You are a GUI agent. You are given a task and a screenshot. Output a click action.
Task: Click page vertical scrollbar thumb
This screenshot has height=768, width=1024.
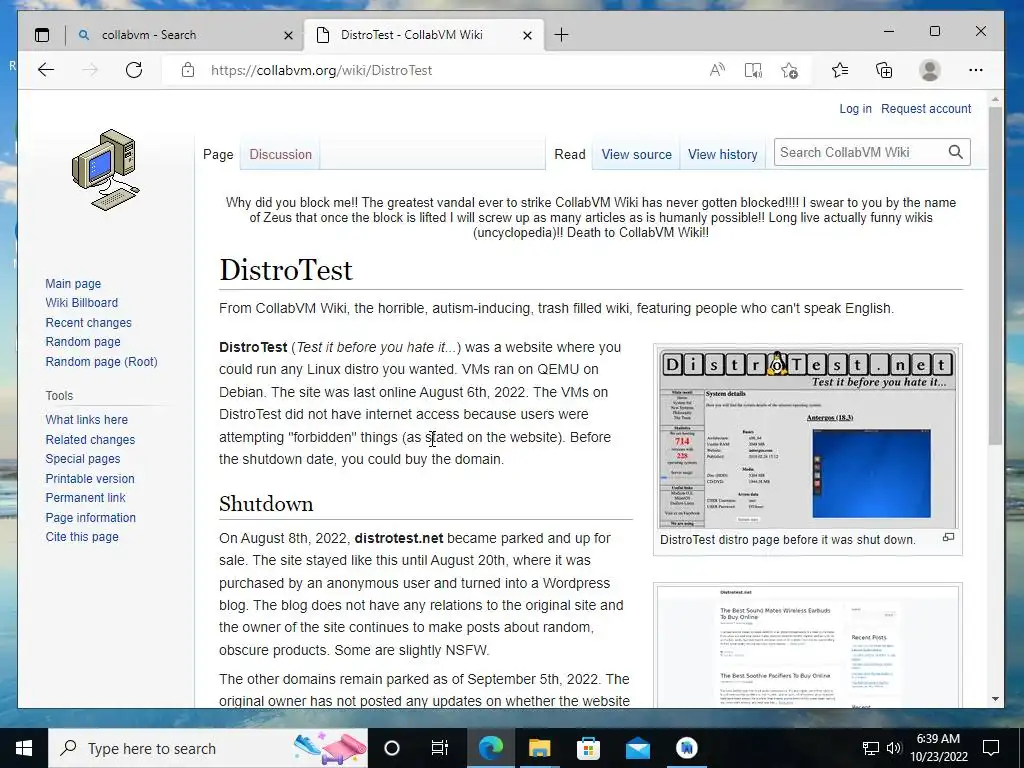(995, 277)
